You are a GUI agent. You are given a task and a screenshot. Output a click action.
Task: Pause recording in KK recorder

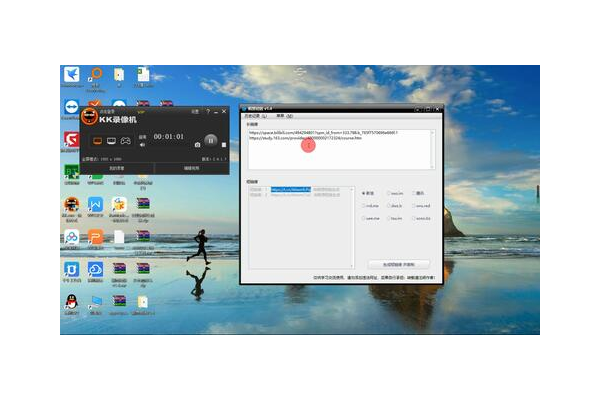(209, 141)
